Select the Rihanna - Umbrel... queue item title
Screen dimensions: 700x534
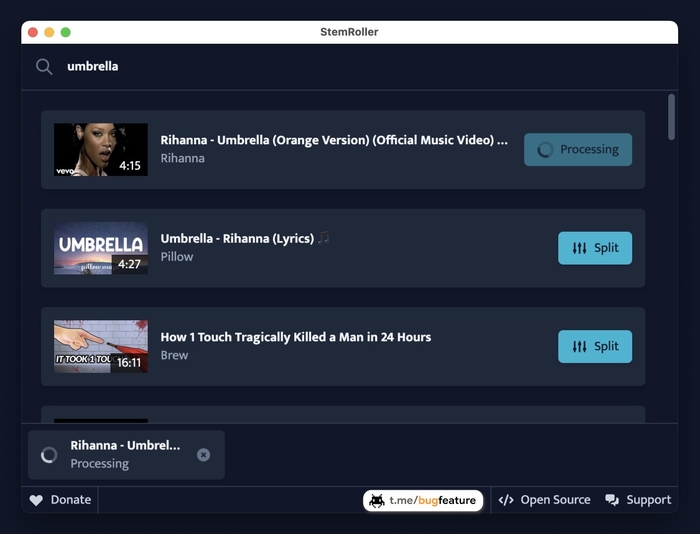[x=125, y=446]
